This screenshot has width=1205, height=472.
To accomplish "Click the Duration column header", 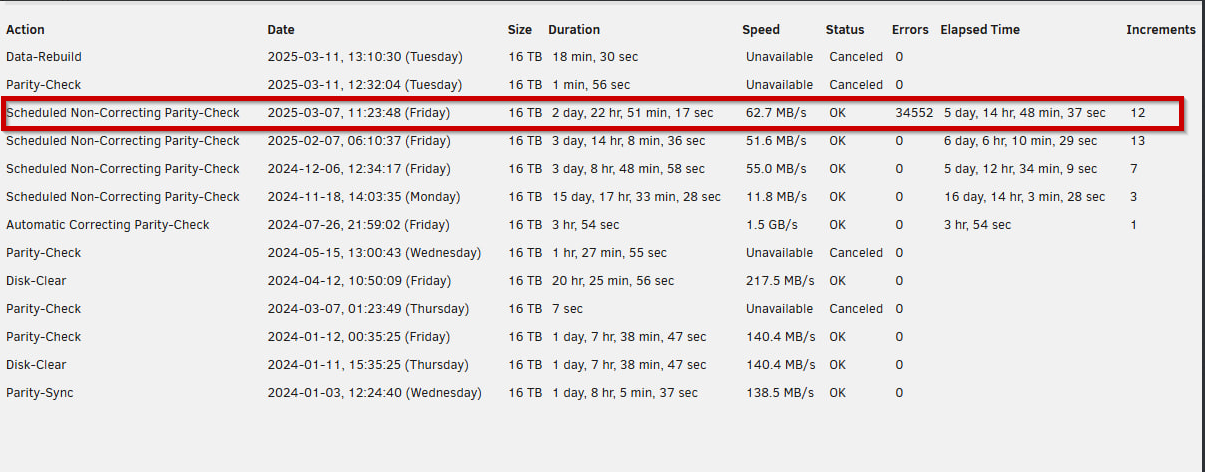I will pos(574,30).
